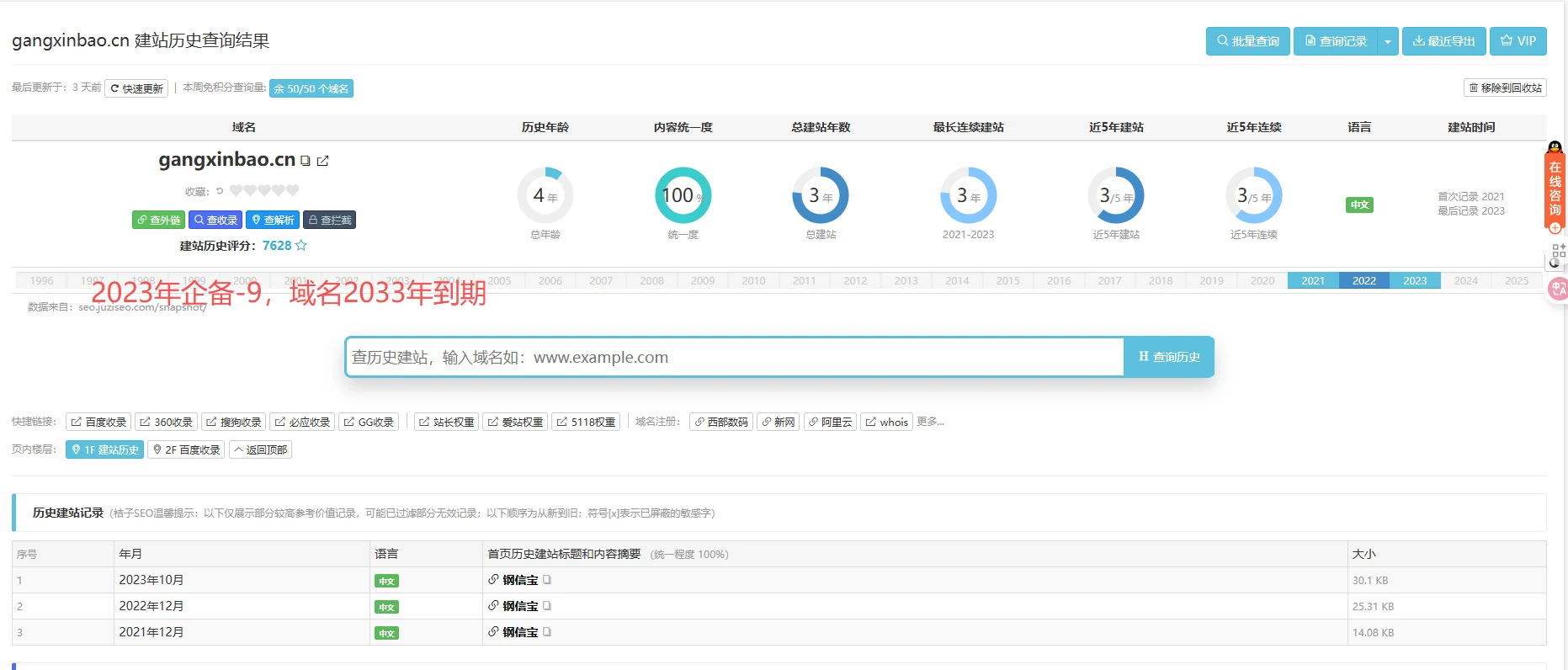The image size is (1568, 670).
Task: Move domain to recycle bin 移除到回收站
Action: [1505, 88]
